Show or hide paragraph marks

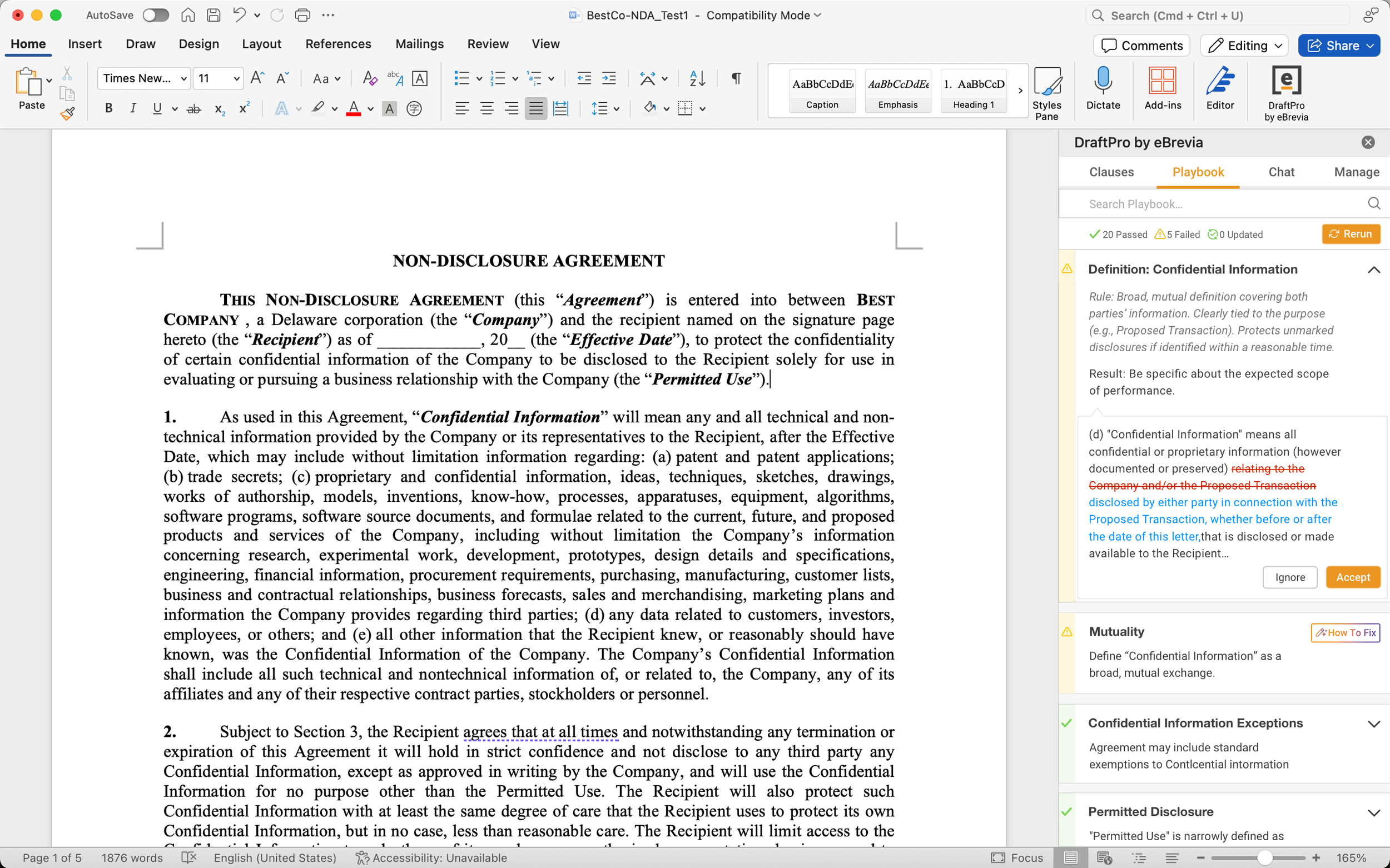coord(736,78)
